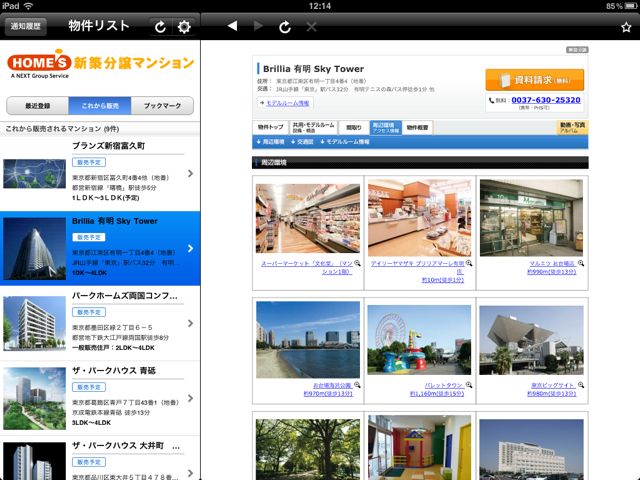
Task: Open the 物件概要 tab
Action: coord(417,127)
